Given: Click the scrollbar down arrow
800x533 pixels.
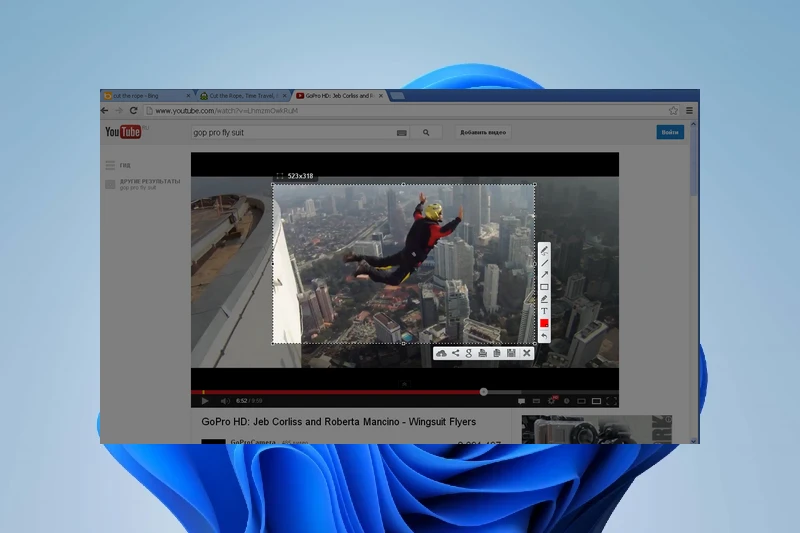Looking at the screenshot, I should 693,441.
